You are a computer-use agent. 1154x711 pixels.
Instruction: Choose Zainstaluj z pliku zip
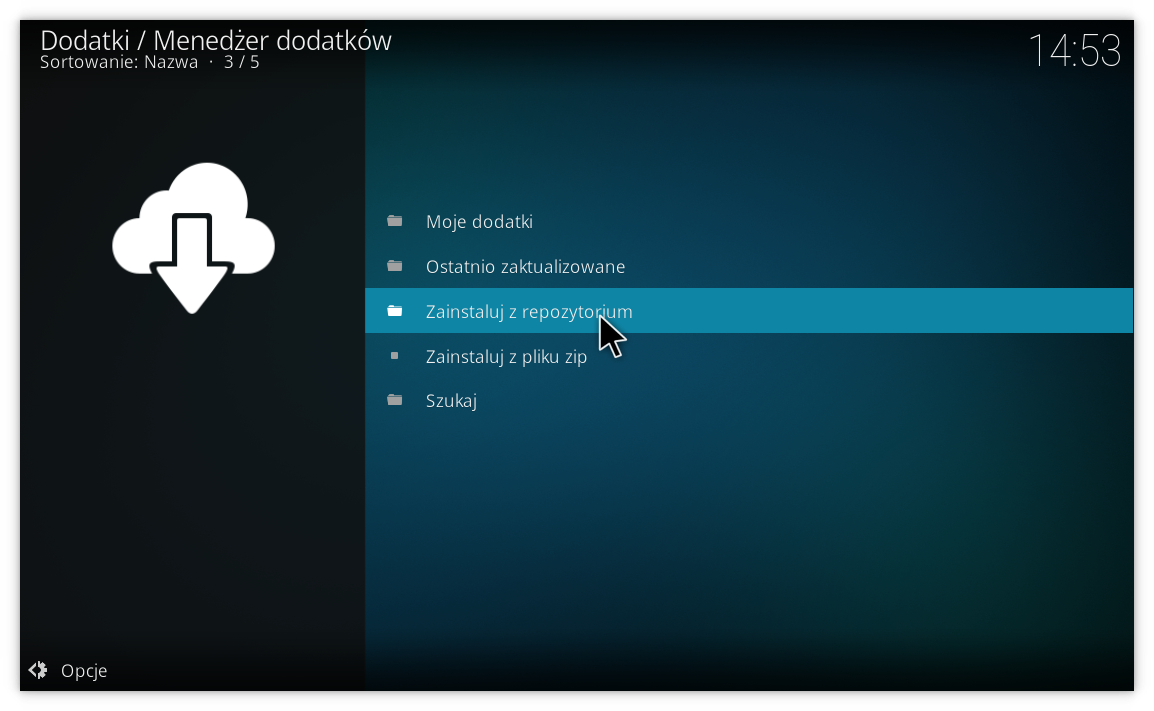tap(748, 356)
